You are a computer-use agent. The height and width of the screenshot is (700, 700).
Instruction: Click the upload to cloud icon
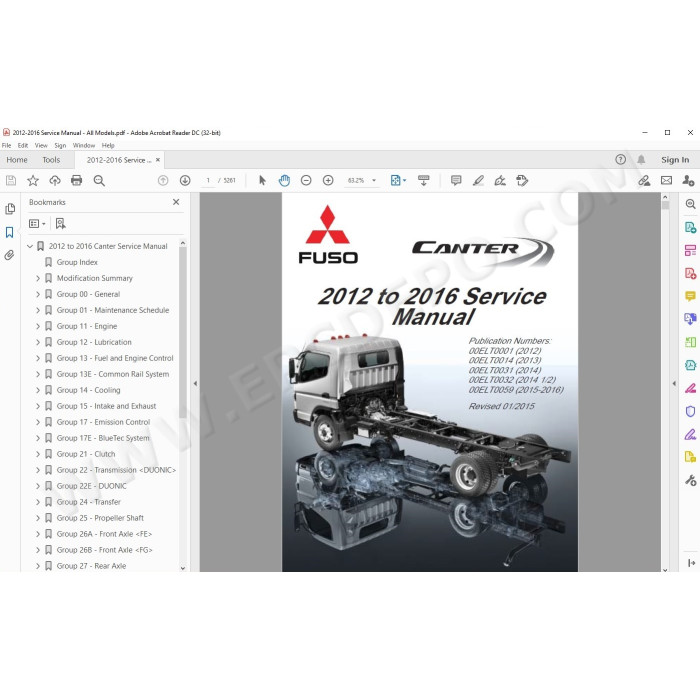pos(54,180)
